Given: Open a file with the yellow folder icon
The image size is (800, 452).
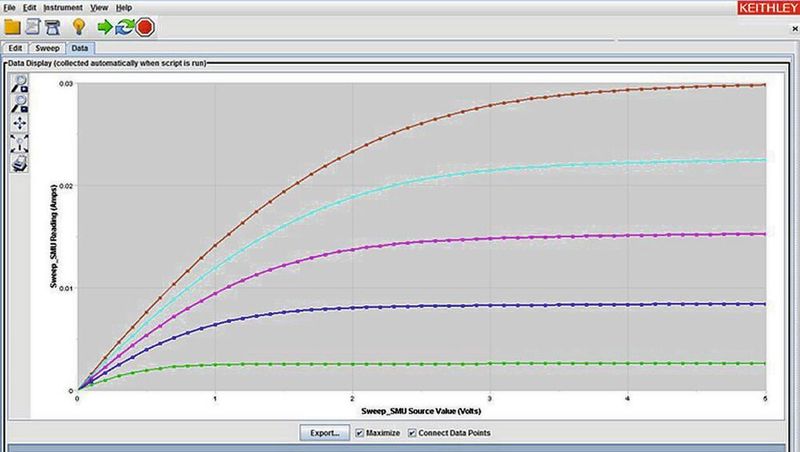Looking at the screenshot, I should click(12, 27).
